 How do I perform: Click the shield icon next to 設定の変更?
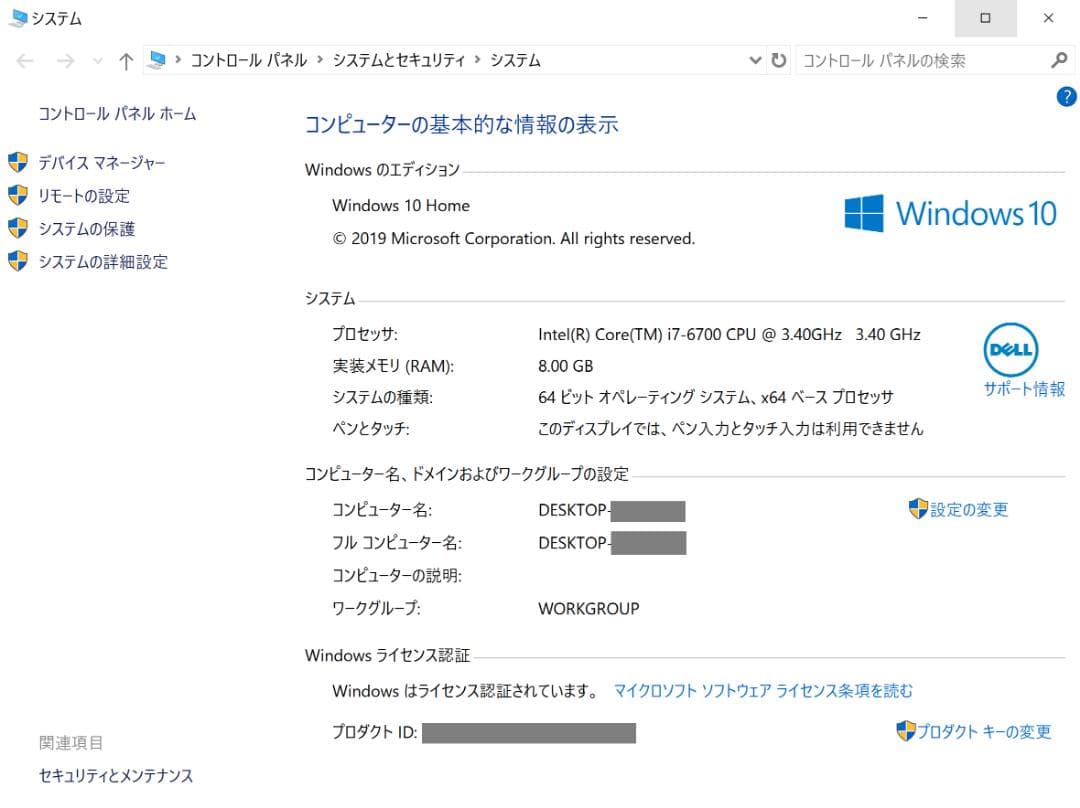tap(917, 509)
